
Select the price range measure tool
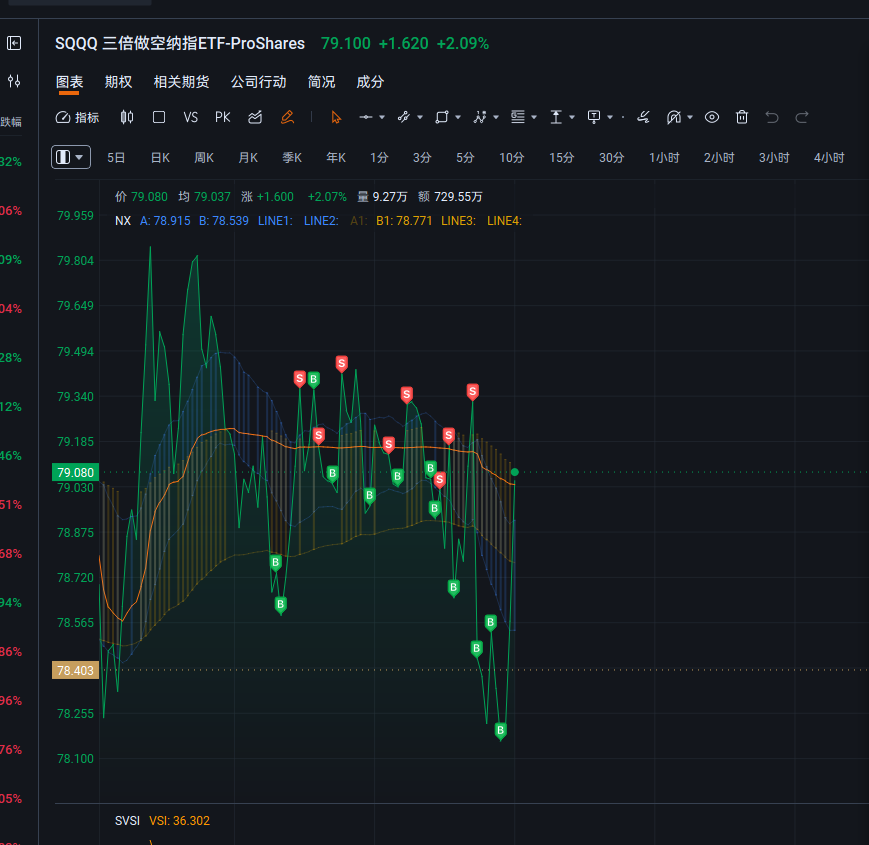coord(556,117)
